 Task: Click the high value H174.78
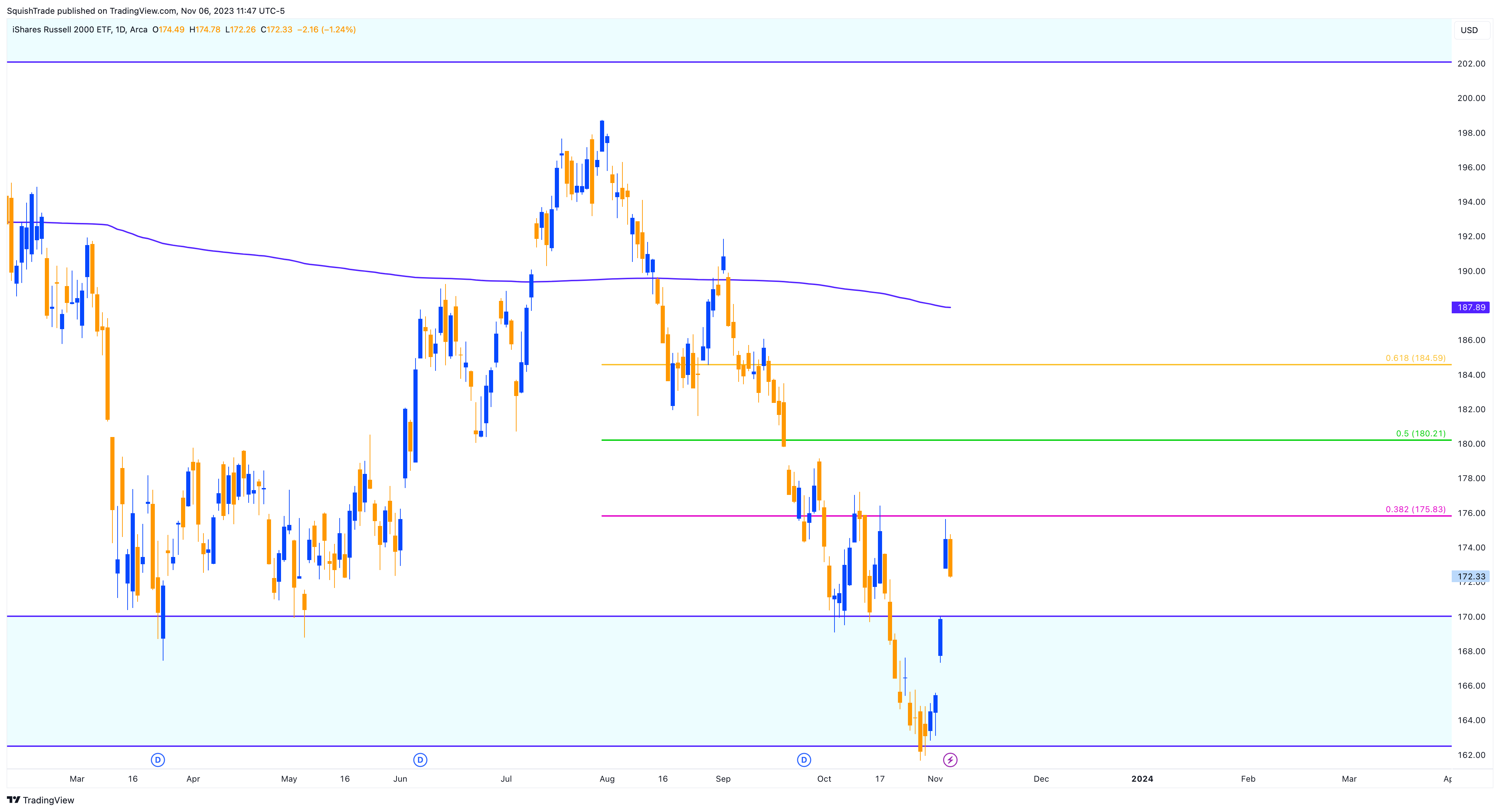205,30
